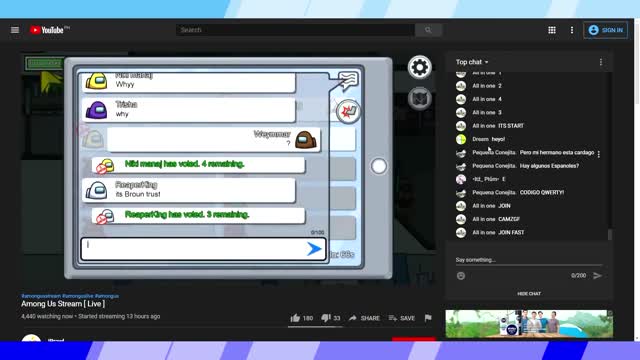Dislike the video with thumbs down
This screenshot has height=360, width=640.
pyautogui.click(x=331, y=318)
